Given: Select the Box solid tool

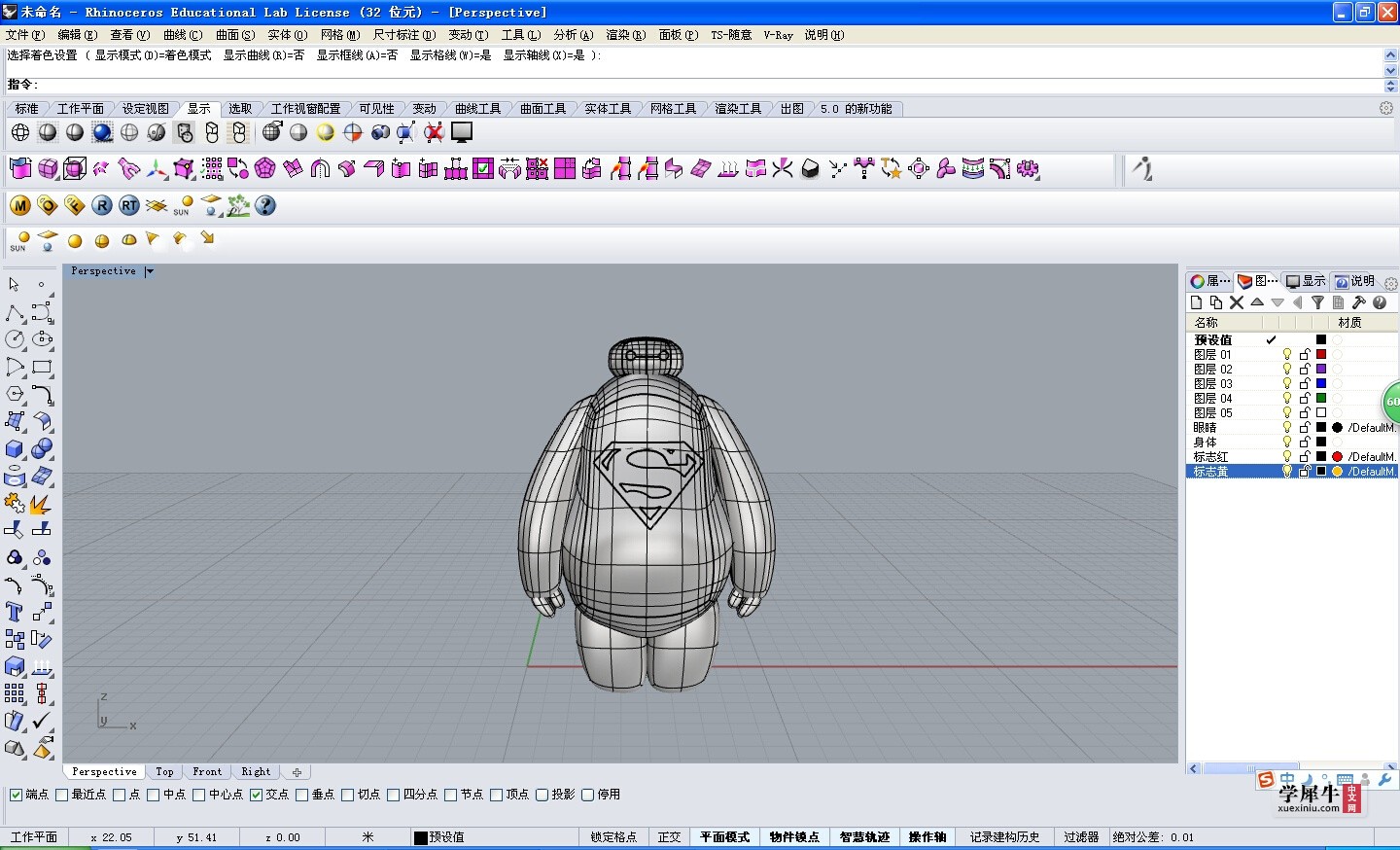Looking at the screenshot, I should [15, 448].
